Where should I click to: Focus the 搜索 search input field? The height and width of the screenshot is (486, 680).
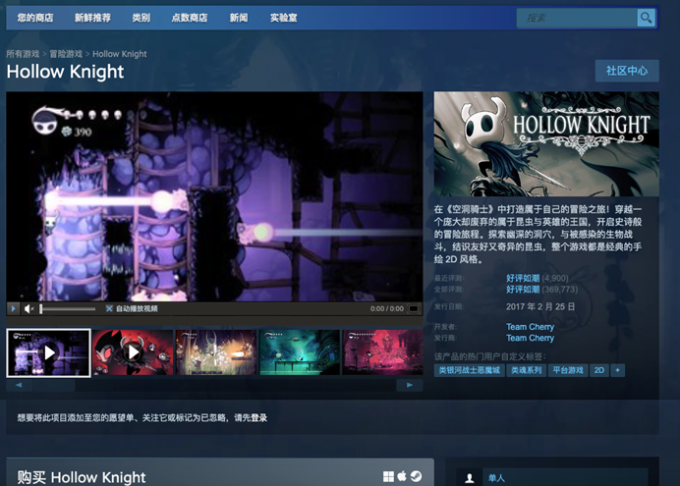577,18
